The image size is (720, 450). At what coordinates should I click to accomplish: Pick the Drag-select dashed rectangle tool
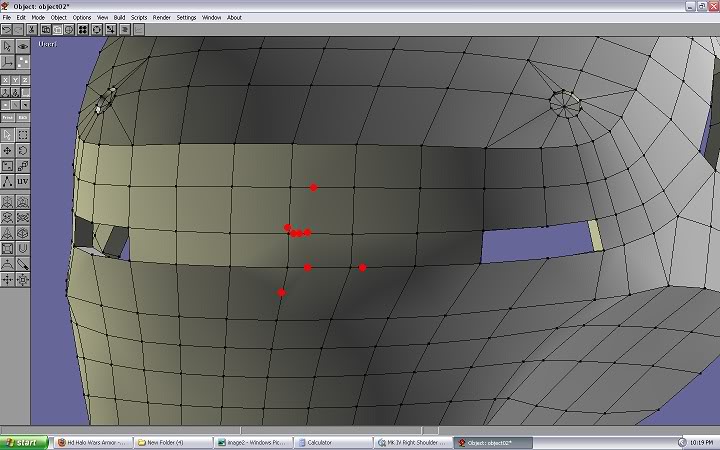coord(22,135)
